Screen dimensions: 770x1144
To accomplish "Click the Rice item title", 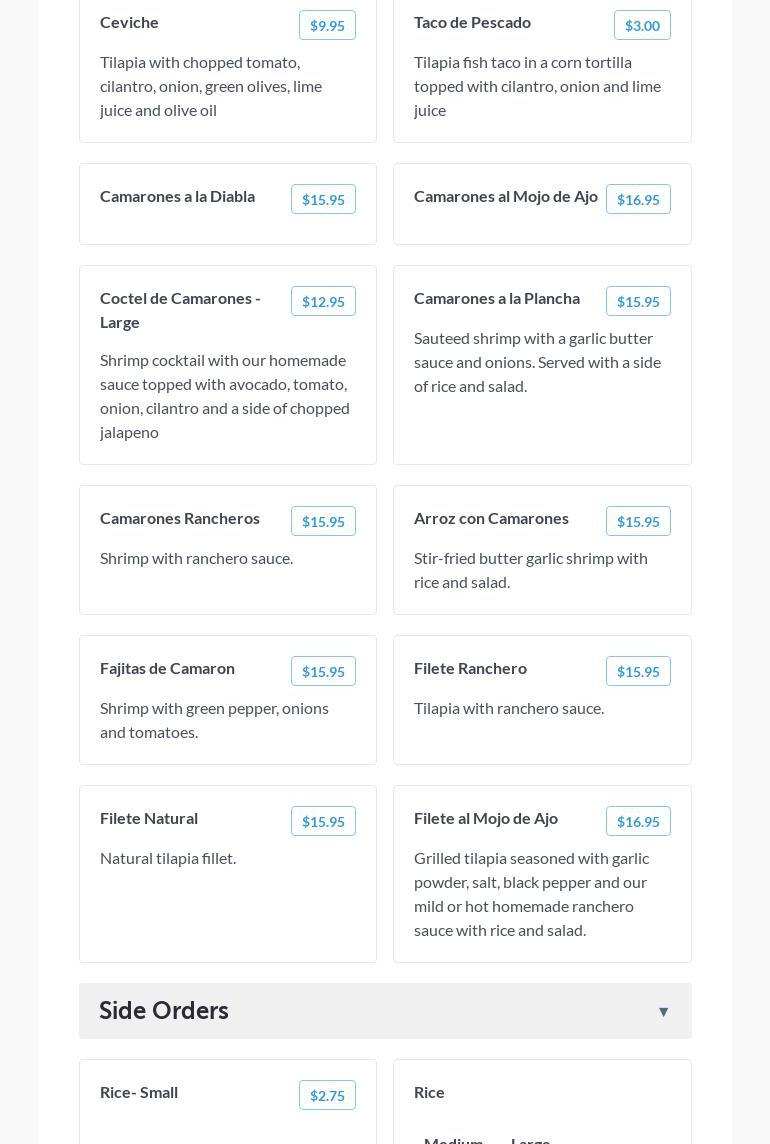I will (429, 1092).
